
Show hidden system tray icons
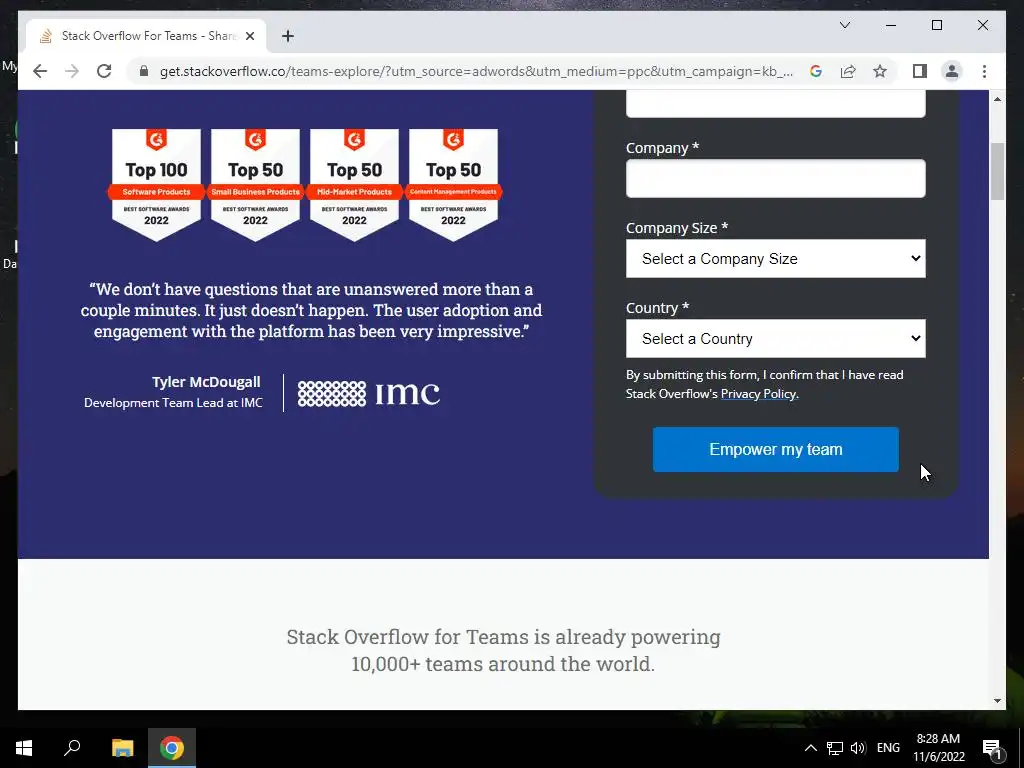tap(810, 748)
